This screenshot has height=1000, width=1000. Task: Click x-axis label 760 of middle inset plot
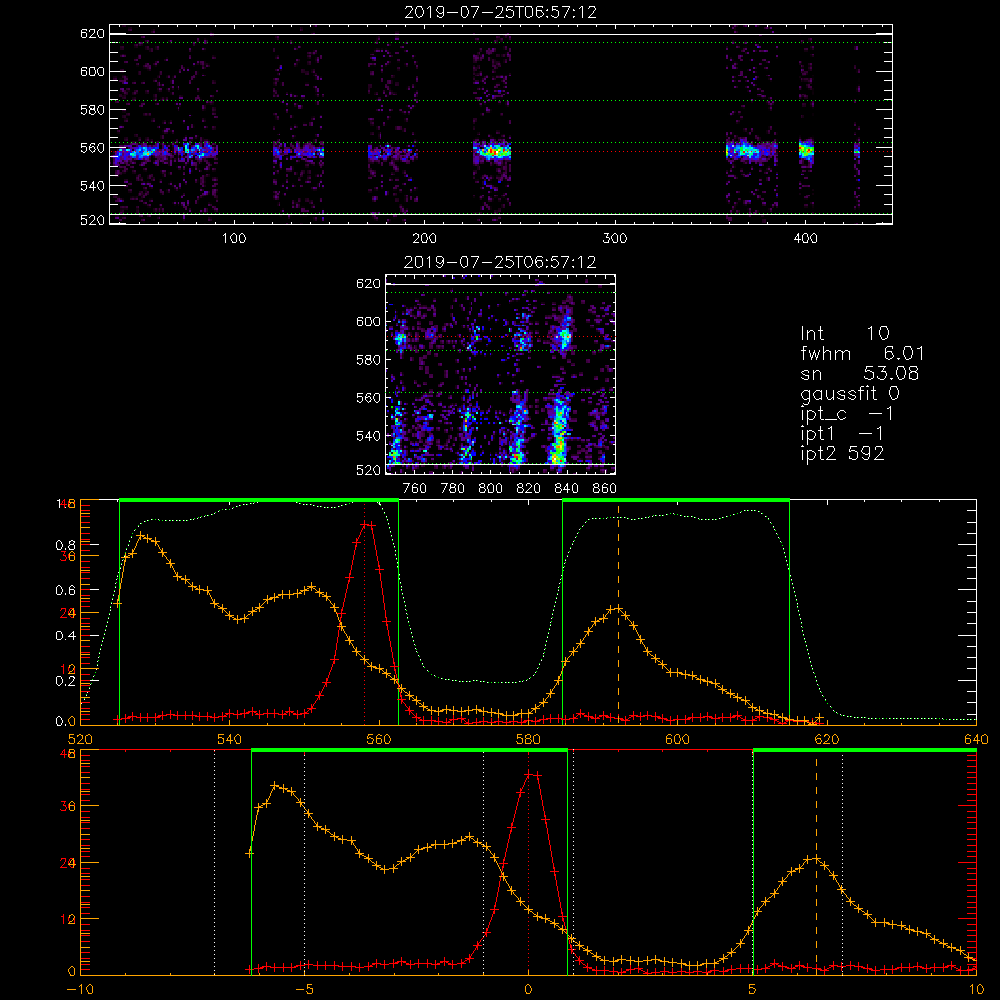click(415, 489)
